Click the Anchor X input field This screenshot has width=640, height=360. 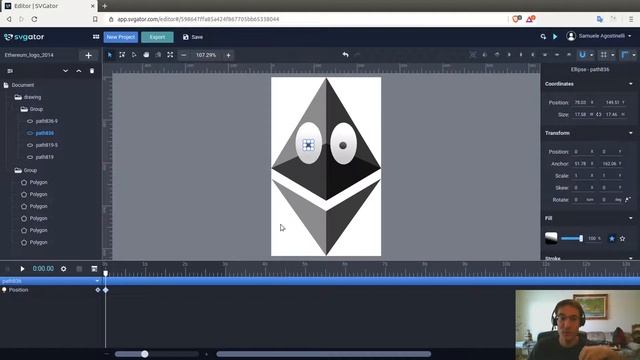[x=583, y=164]
